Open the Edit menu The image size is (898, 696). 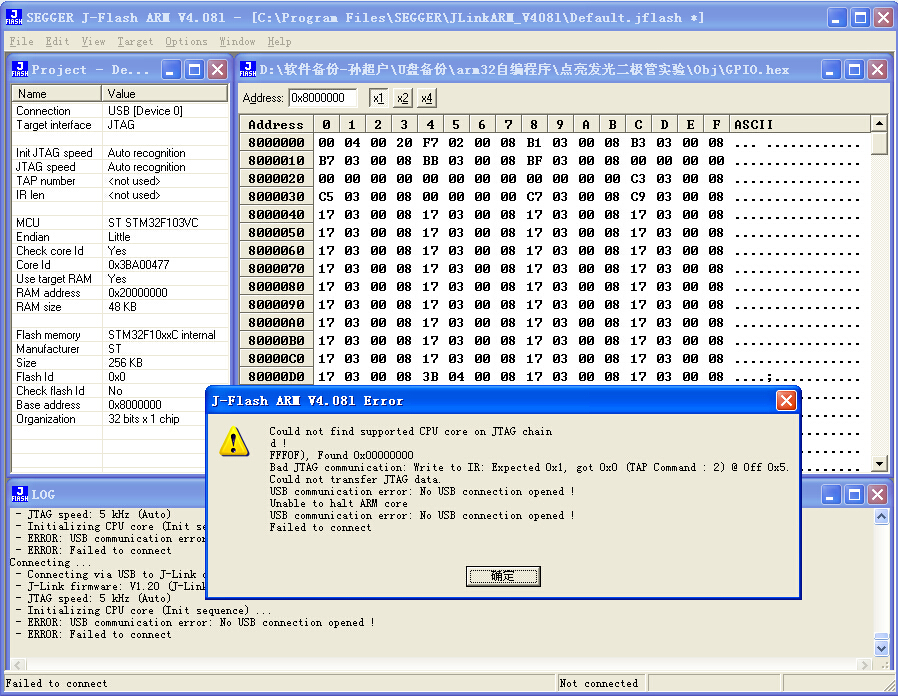pos(57,41)
